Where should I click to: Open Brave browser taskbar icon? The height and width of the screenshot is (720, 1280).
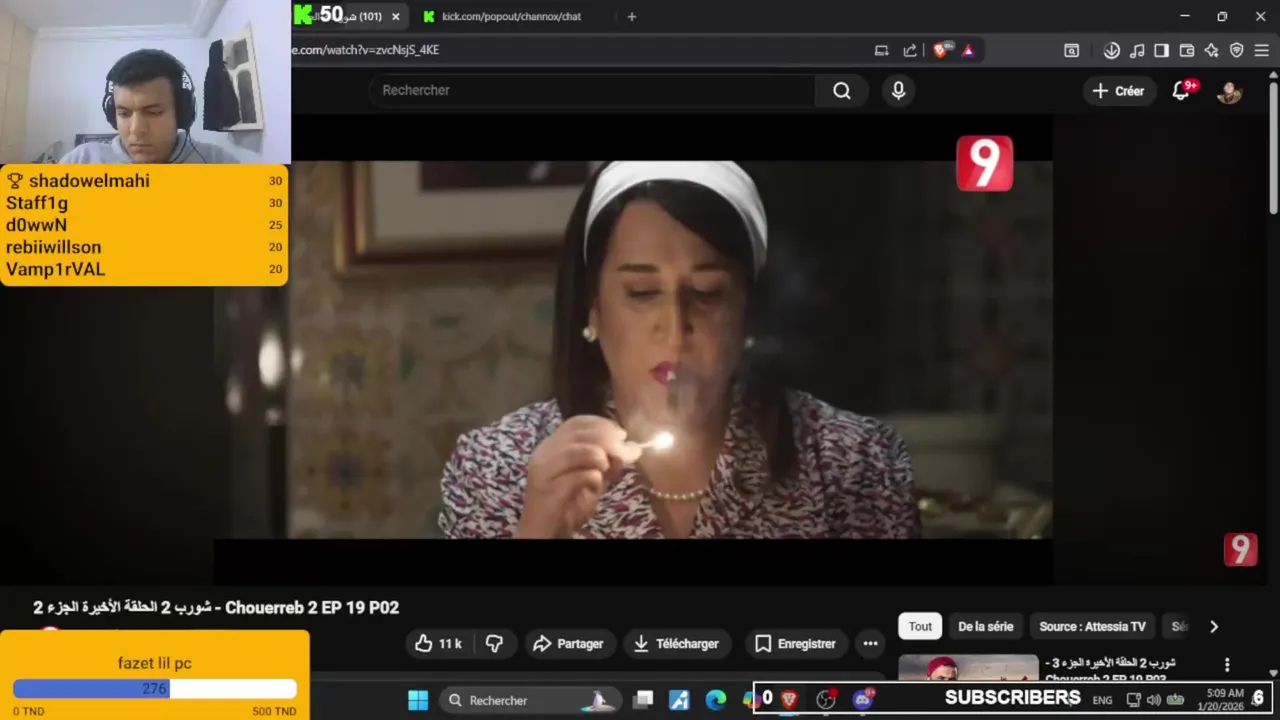coord(789,700)
